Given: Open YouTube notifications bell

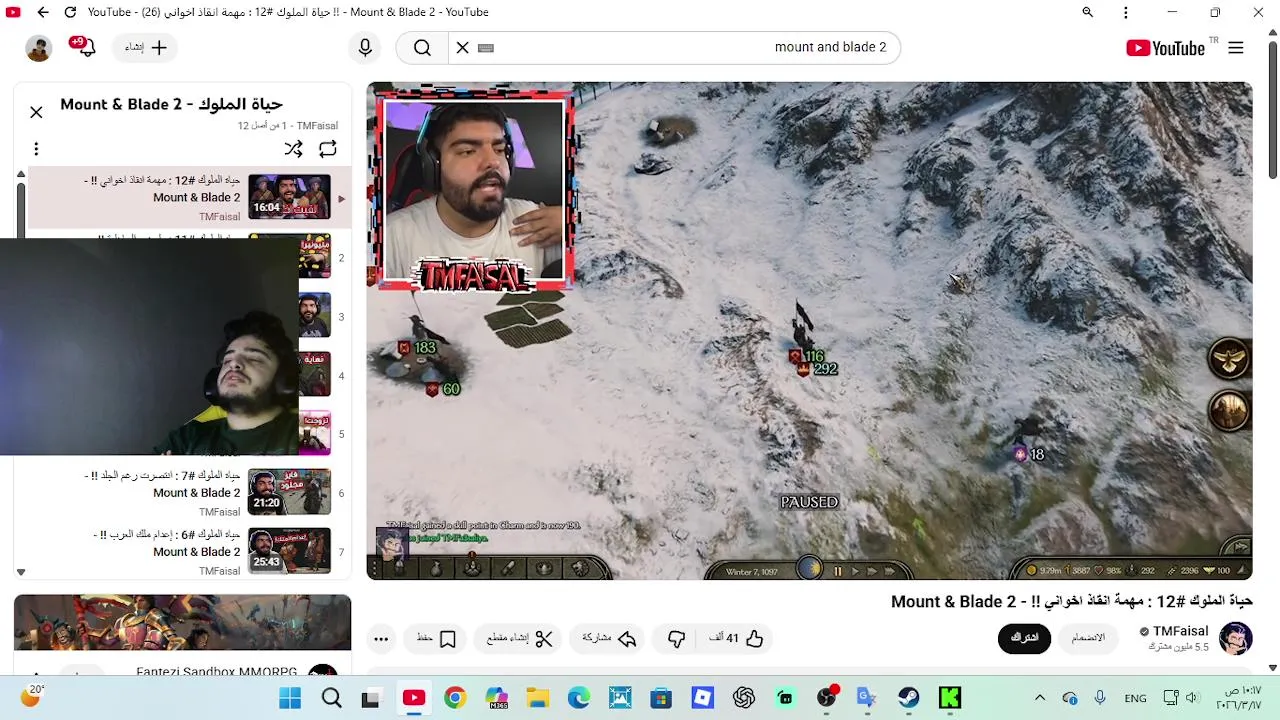Looking at the screenshot, I should pos(84,46).
